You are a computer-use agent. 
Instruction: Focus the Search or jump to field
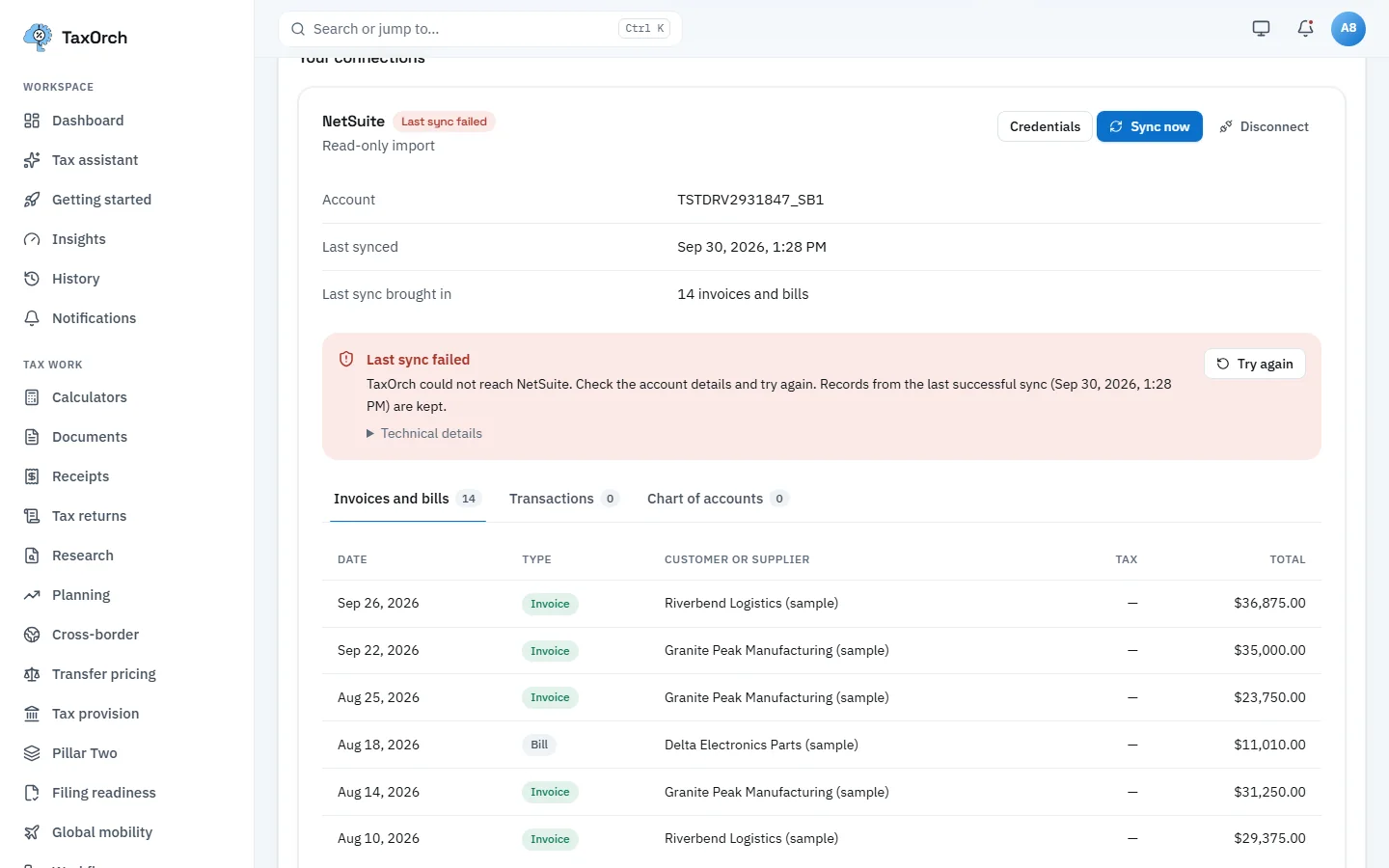(x=480, y=29)
